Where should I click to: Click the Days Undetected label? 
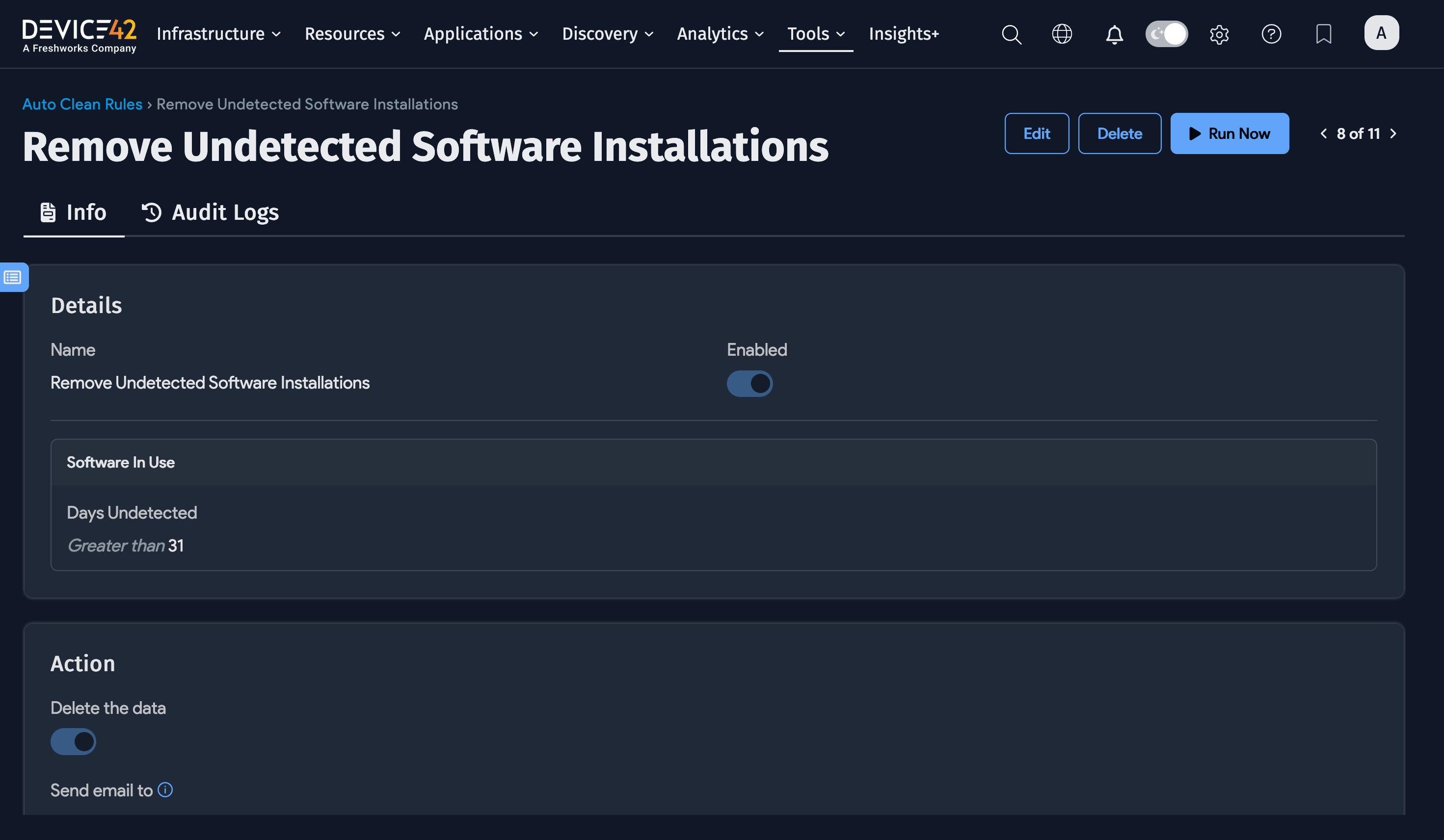click(x=132, y=512)
